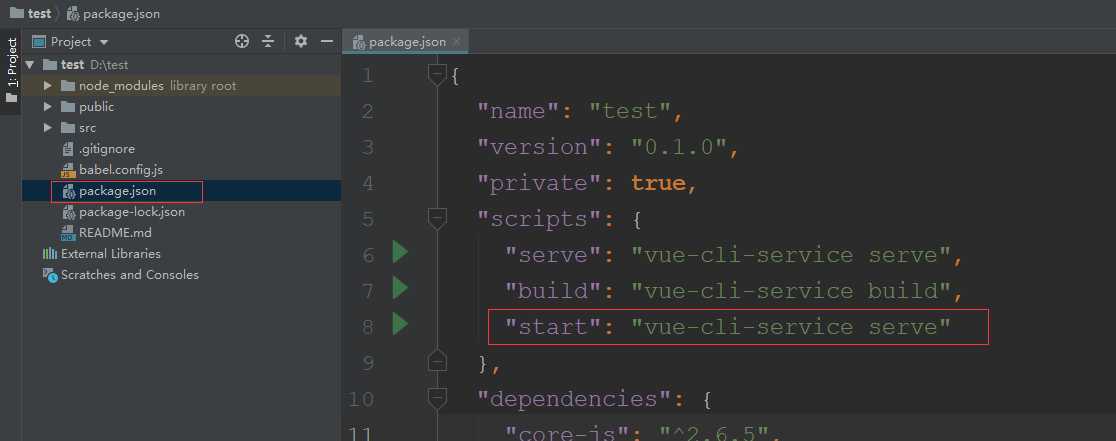Expand the public folder
Image resolution: width=1116 pixels, height=441 pixels.
coord(48,107)
